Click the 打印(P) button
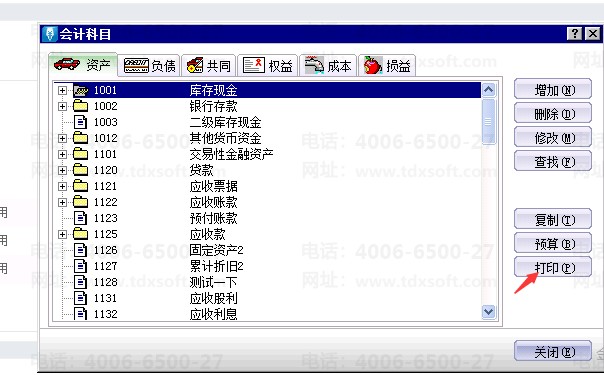Viewport: 604px width, 375px height. [553, 268]
